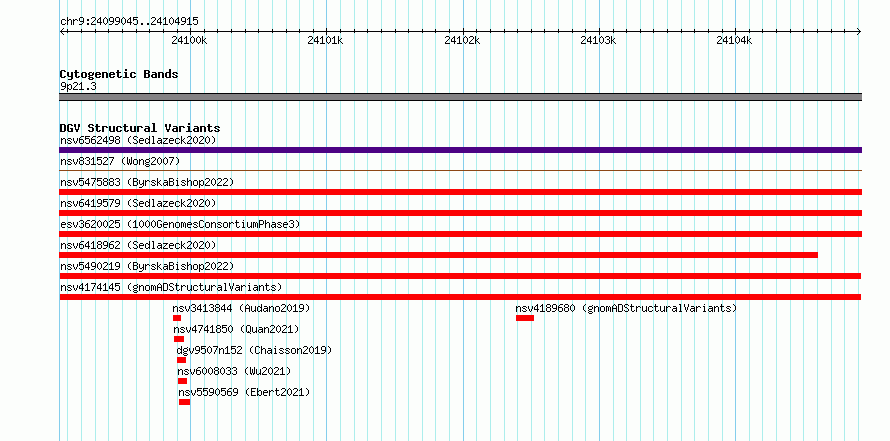
Task: Click small red block under nsv5590569
Action: point(184,402)
